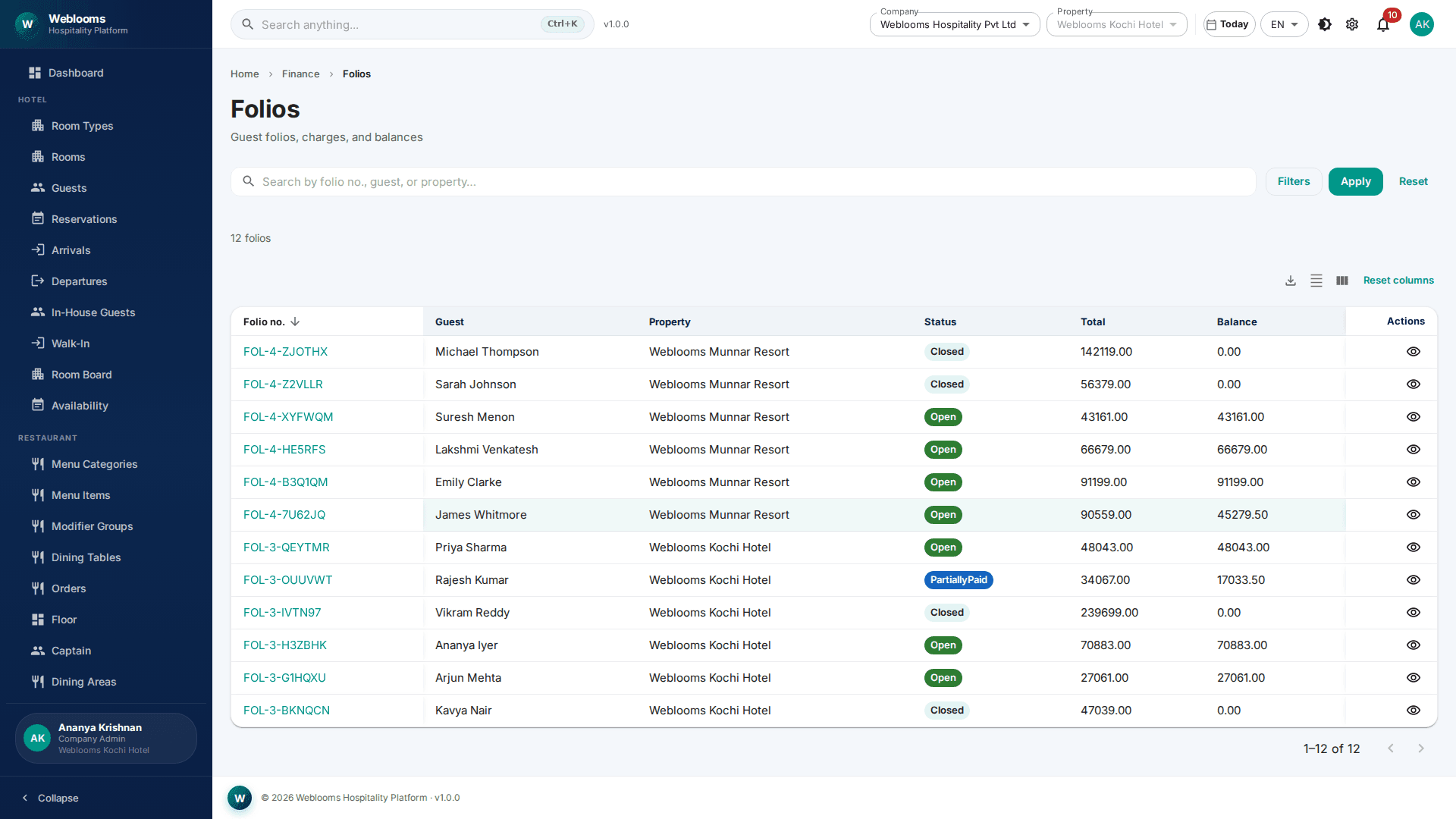
Task: Sort the table by Balance column
Action: pos(1237,322)
